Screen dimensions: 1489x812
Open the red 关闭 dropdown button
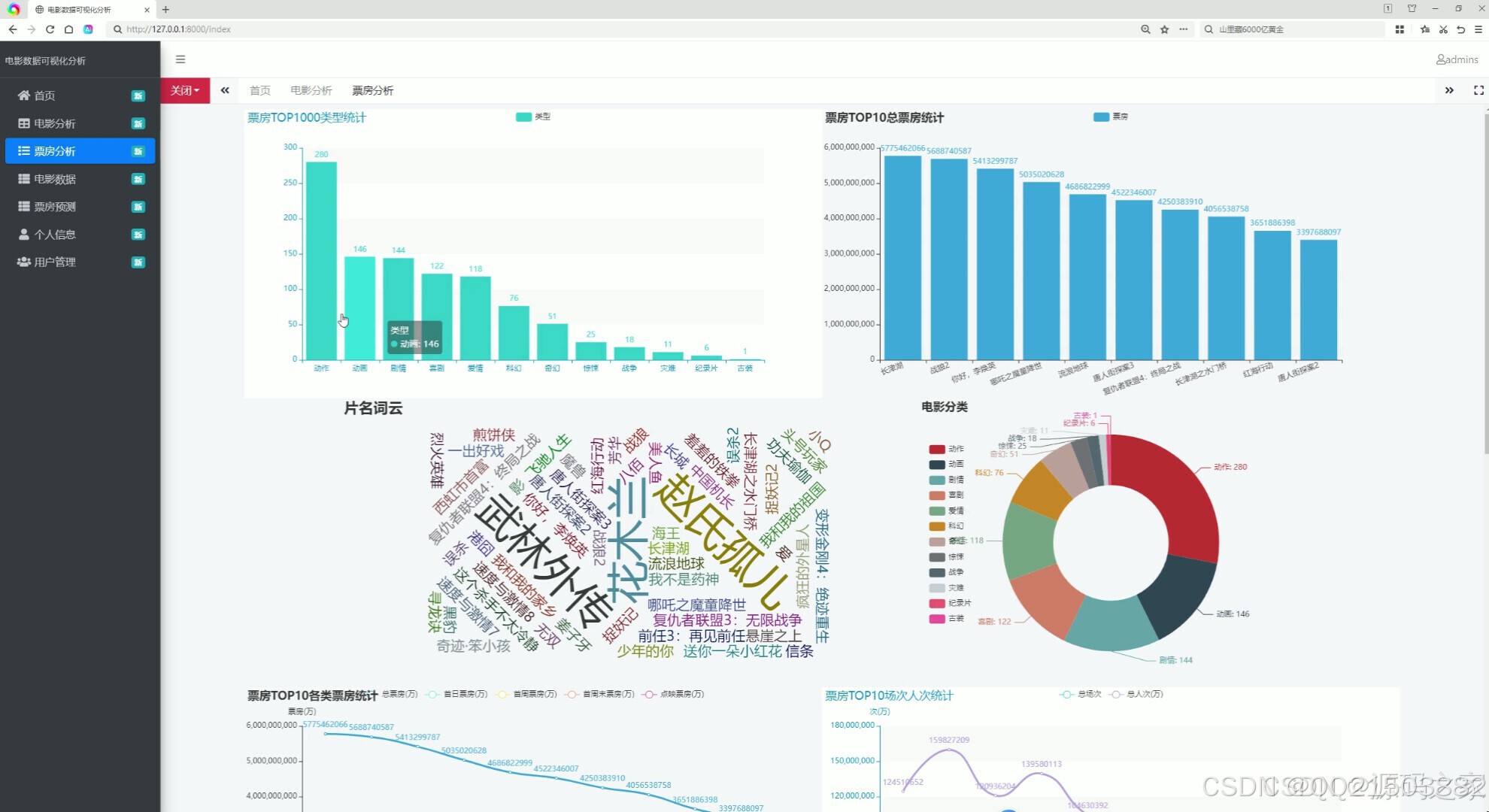pos(184,90)
